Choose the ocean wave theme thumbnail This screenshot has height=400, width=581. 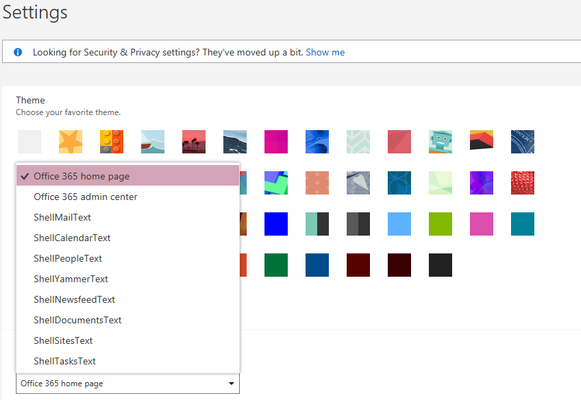pos(153,141)
